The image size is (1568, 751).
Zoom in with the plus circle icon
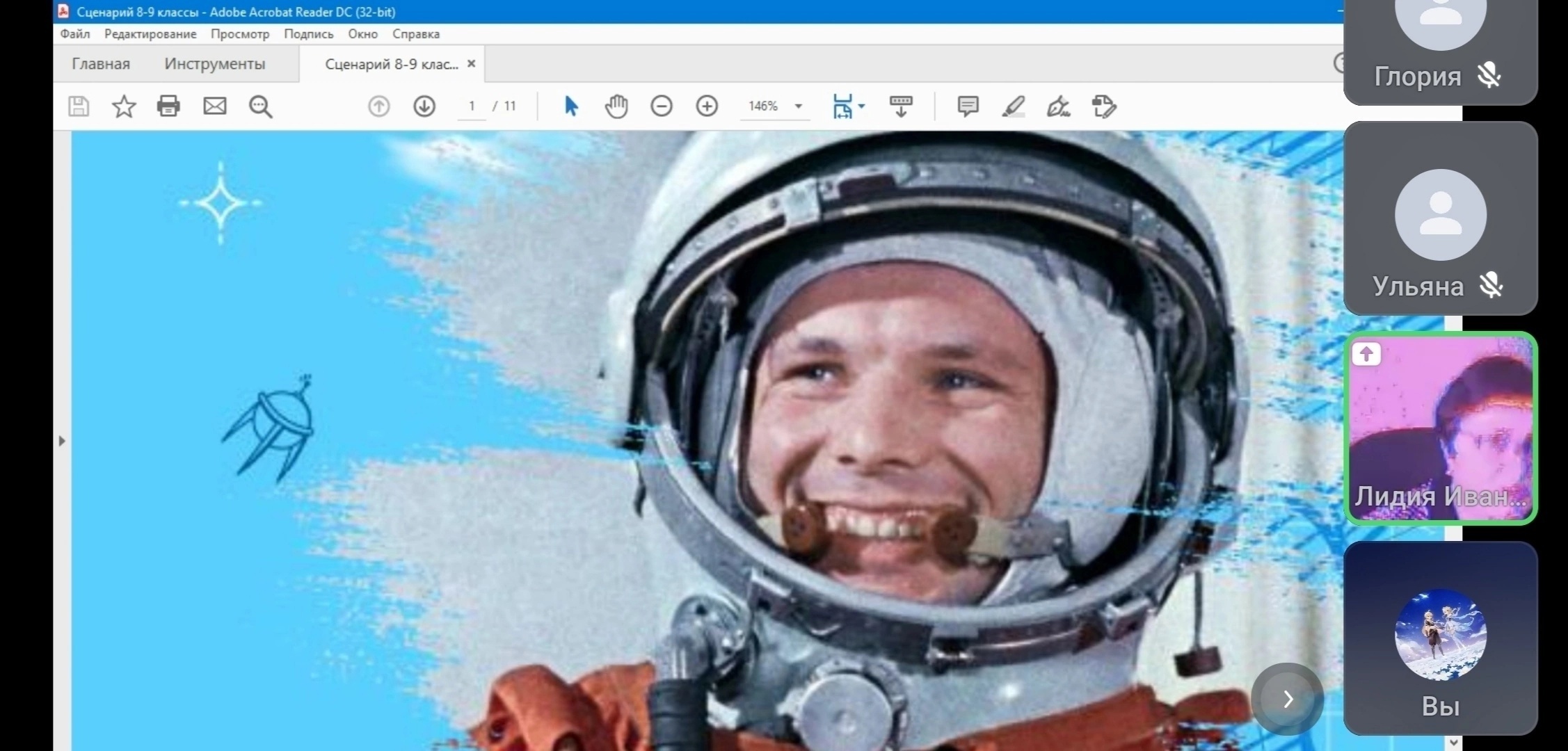pyautogui.click(x=707, y=106)
